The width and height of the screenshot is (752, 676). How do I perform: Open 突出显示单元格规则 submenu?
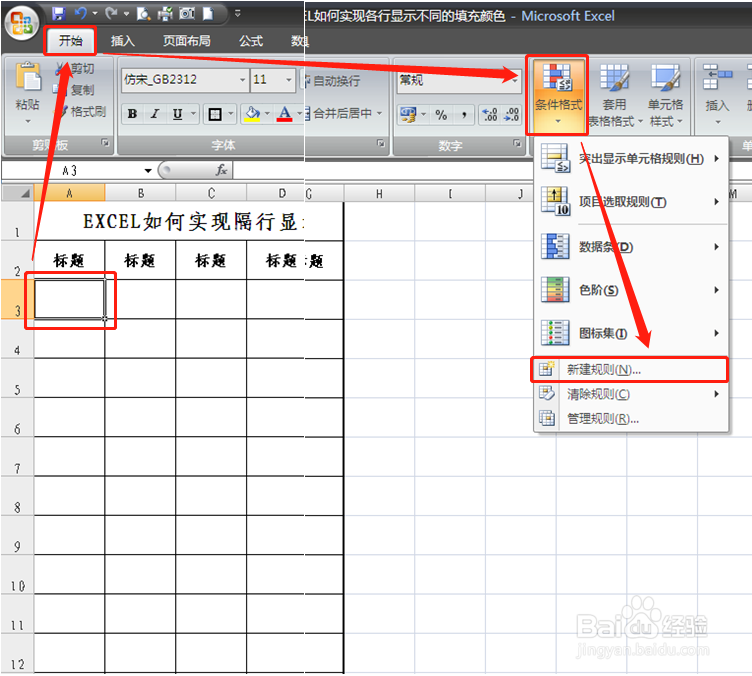pos(631,158)
